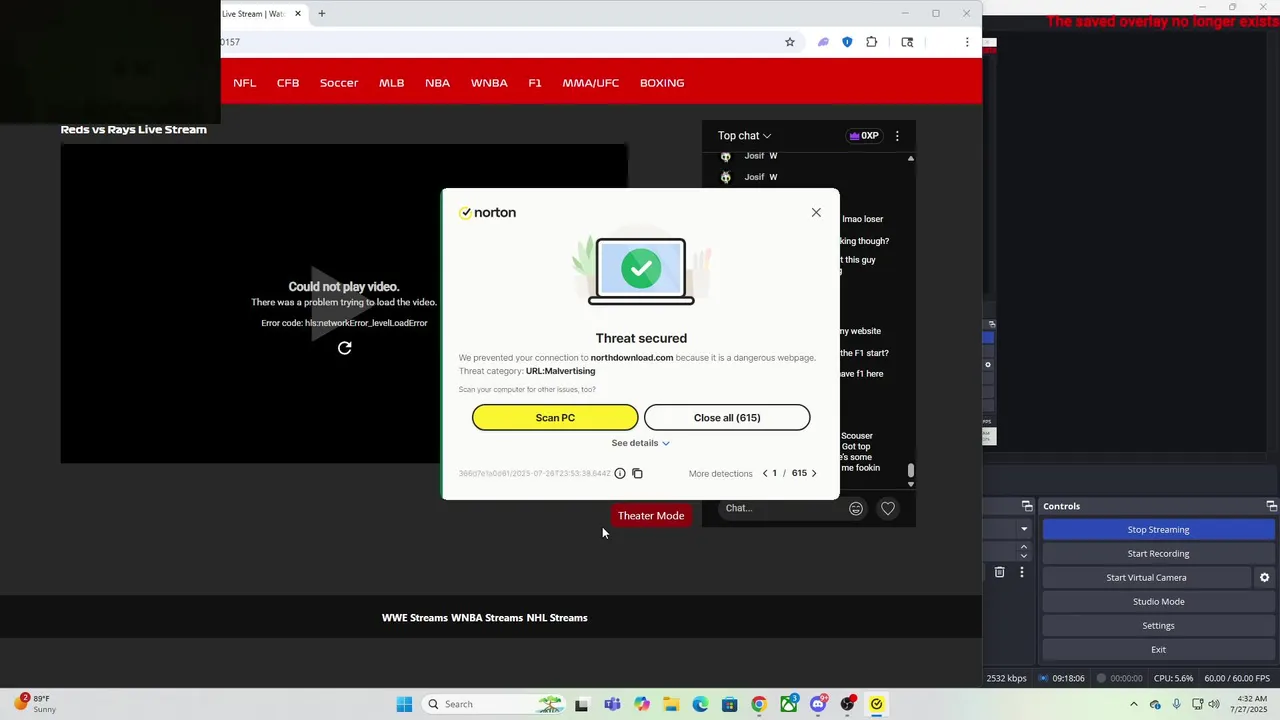Reload the failed video player
Screen dimensions: 1280x720
[344, 348]
